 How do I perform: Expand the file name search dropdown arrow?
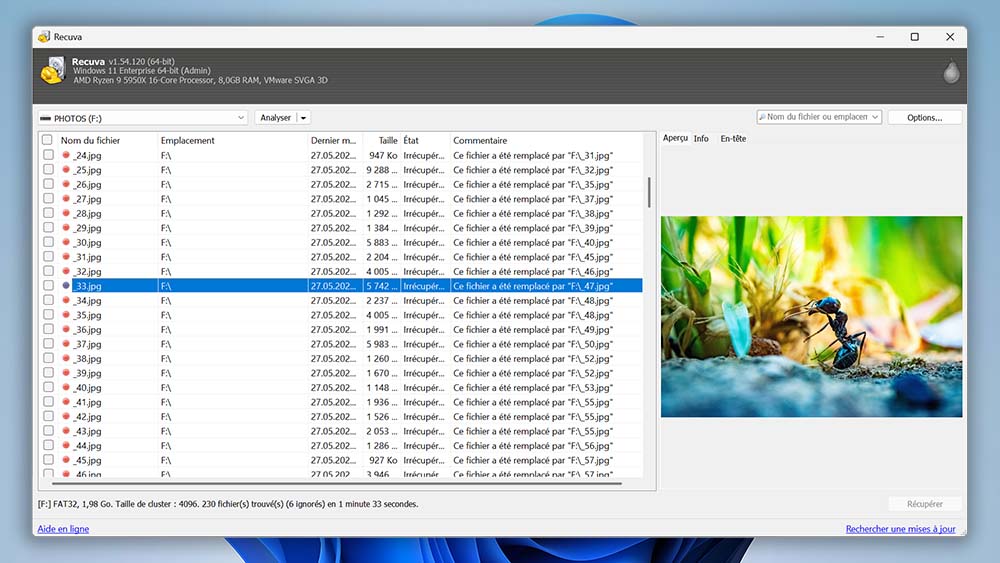875,117
